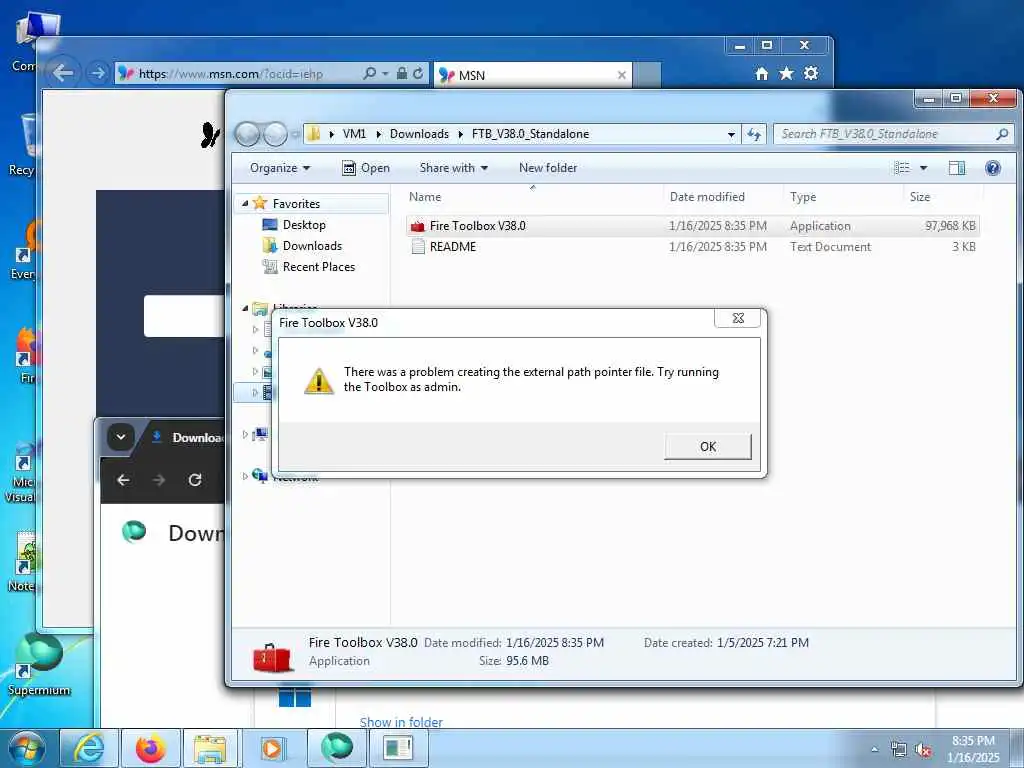The image size is (1024, 768).
Task: Toggle the preview pane icon
Action: click(x=957, y=168)
